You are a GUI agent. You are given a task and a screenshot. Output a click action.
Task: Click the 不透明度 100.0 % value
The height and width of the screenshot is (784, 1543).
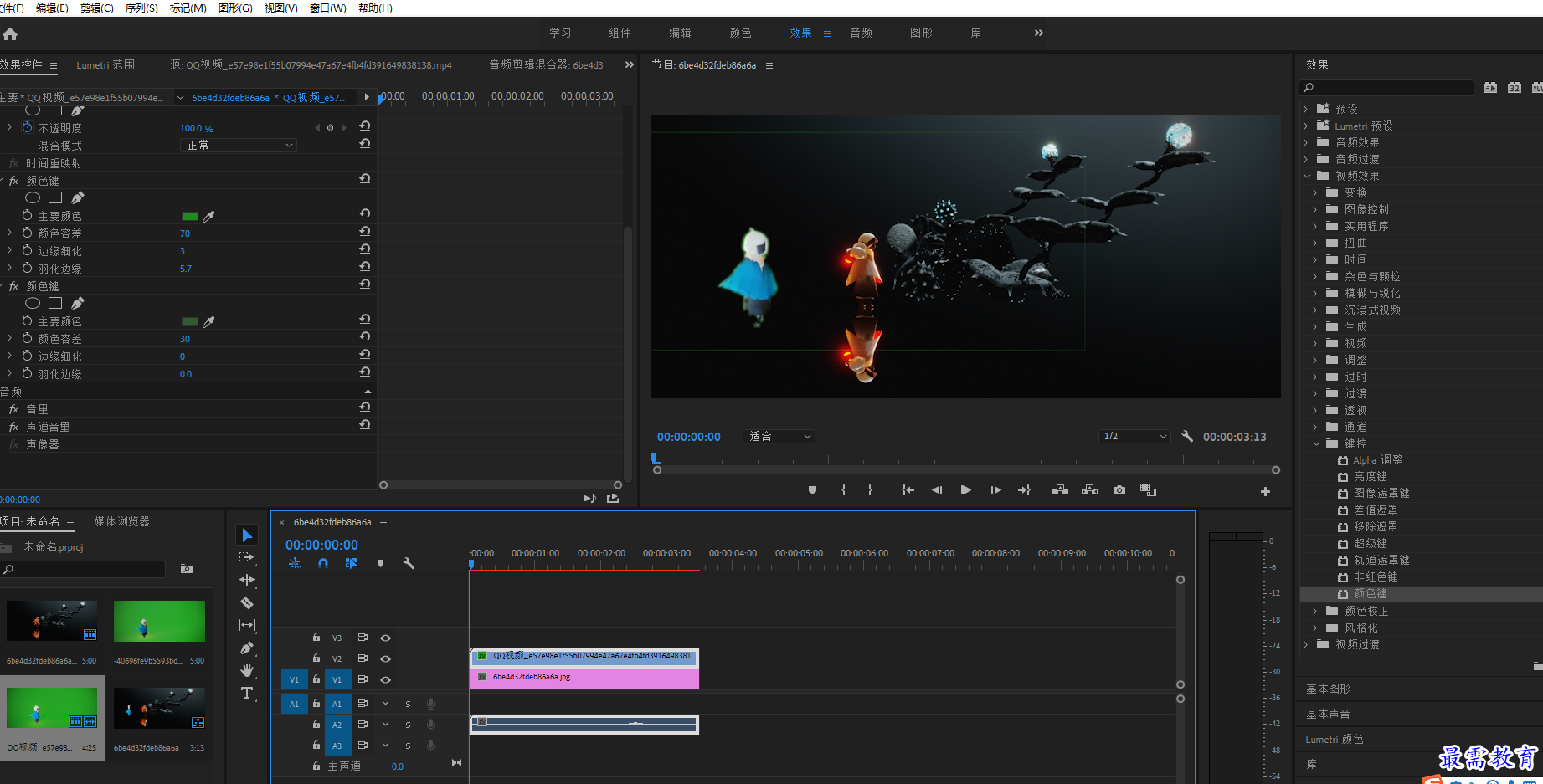point(196,128)
